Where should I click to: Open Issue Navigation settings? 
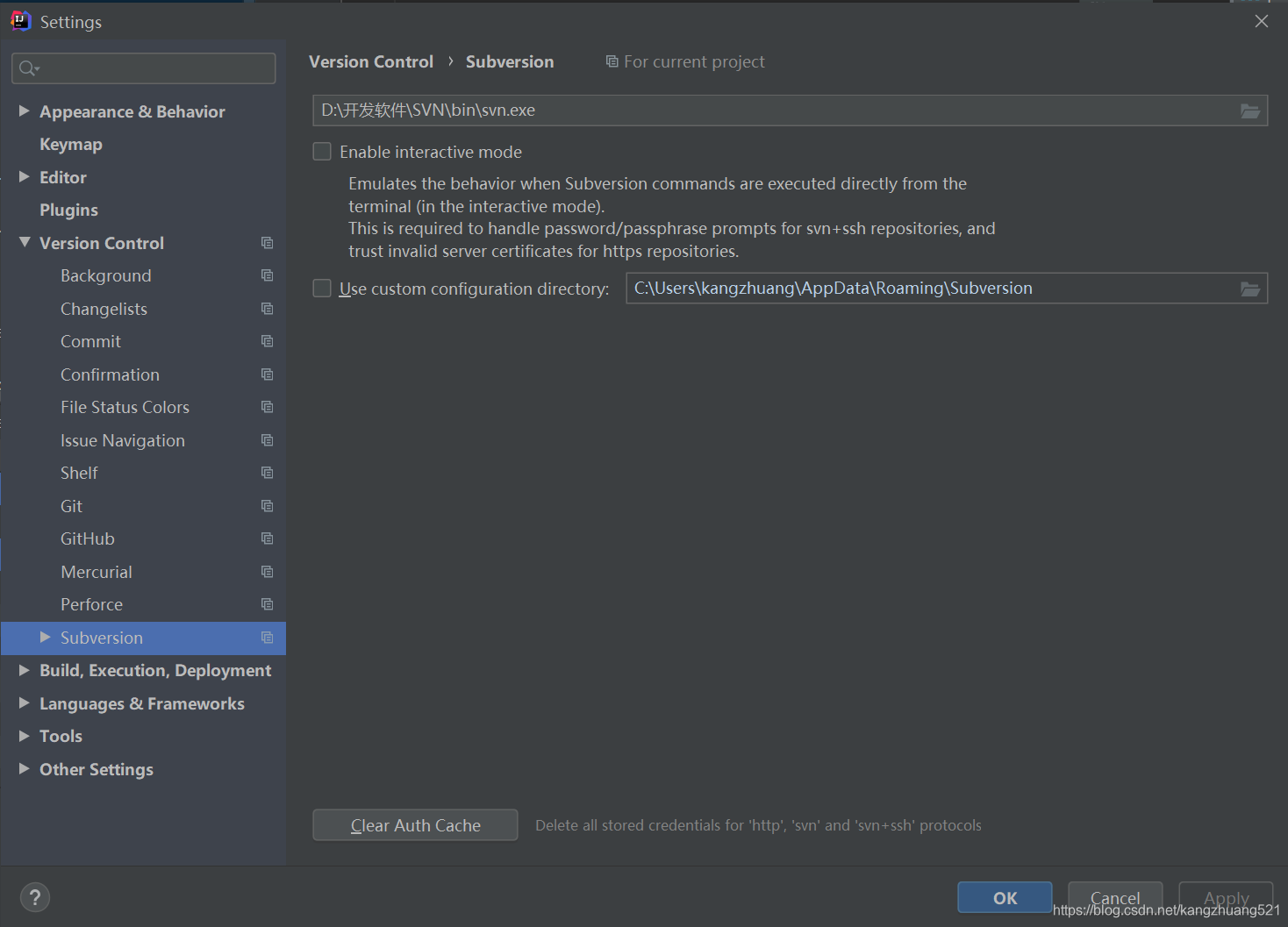123,440
